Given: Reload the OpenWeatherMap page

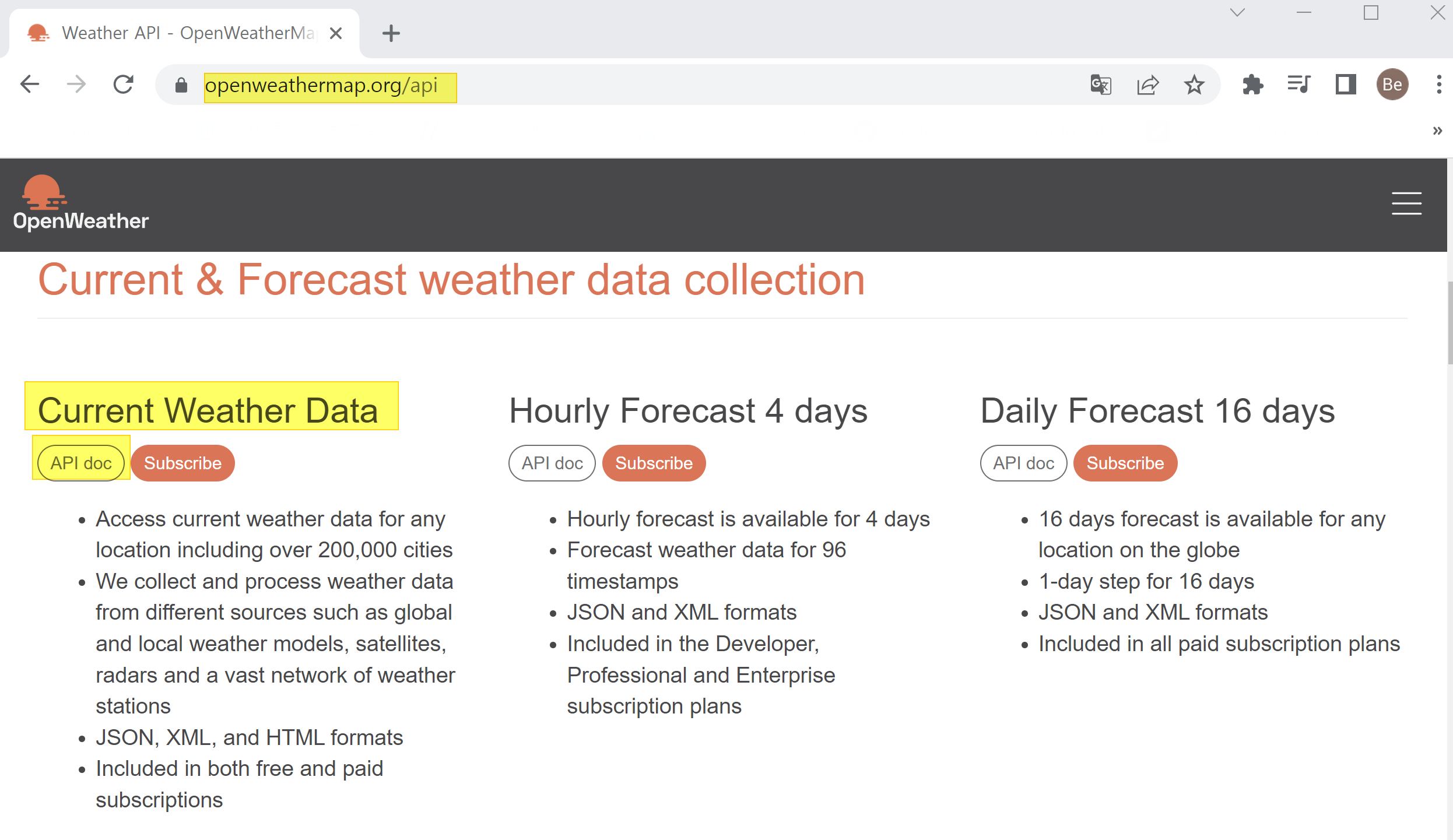Looking at the screenshot, I should coord(123,85).
